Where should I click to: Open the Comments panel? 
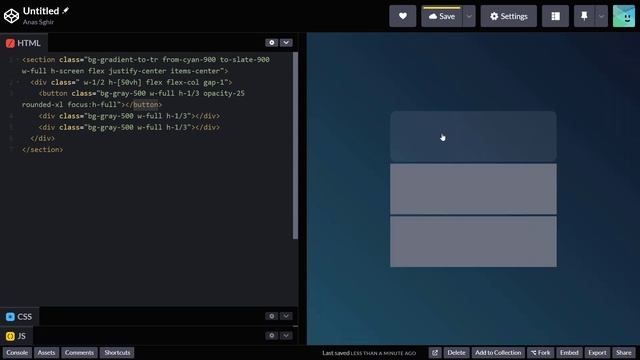pos(79,353)
